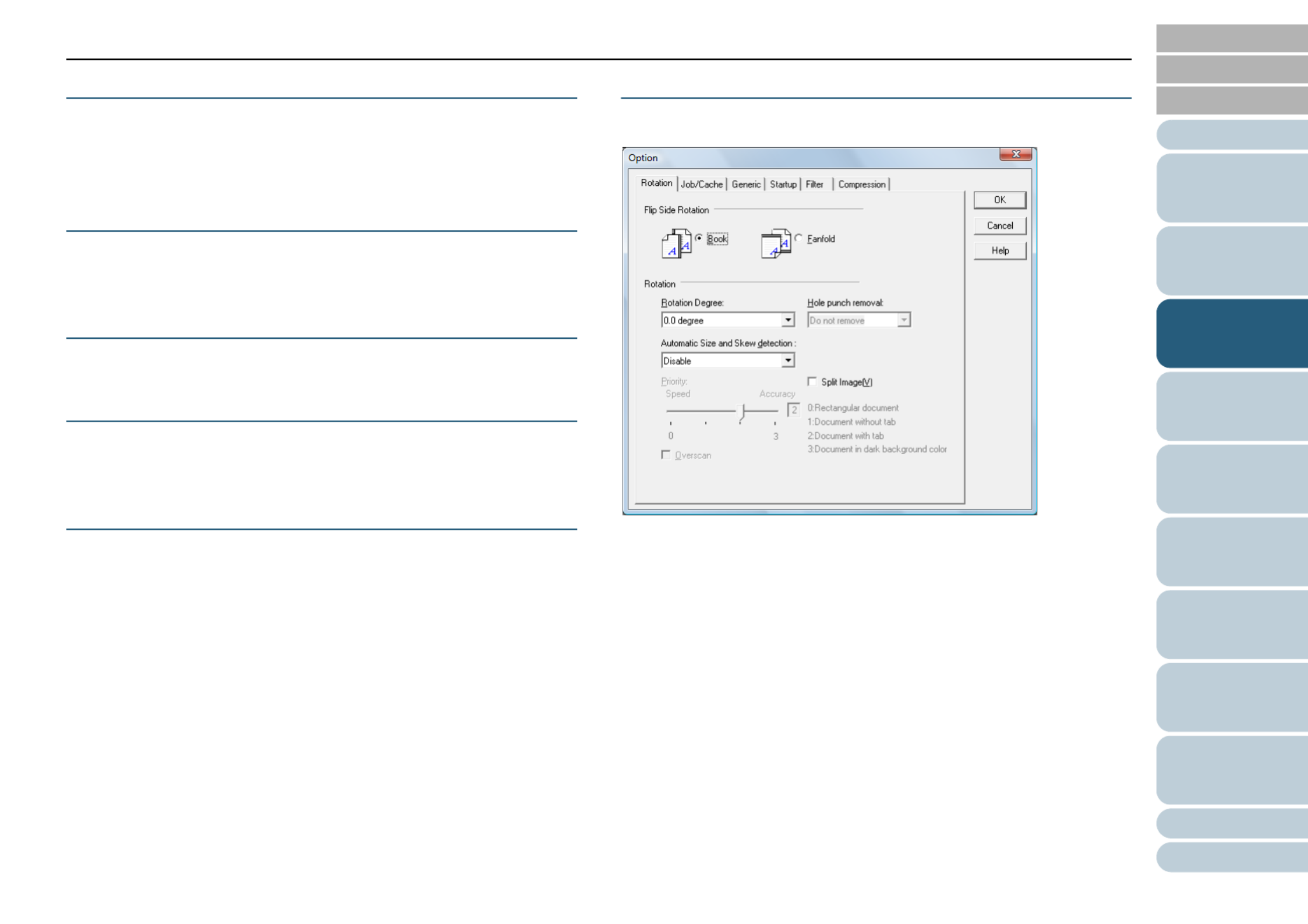Select the Fanfold radio button
The image size is (1308, 924).
point(798,238)
